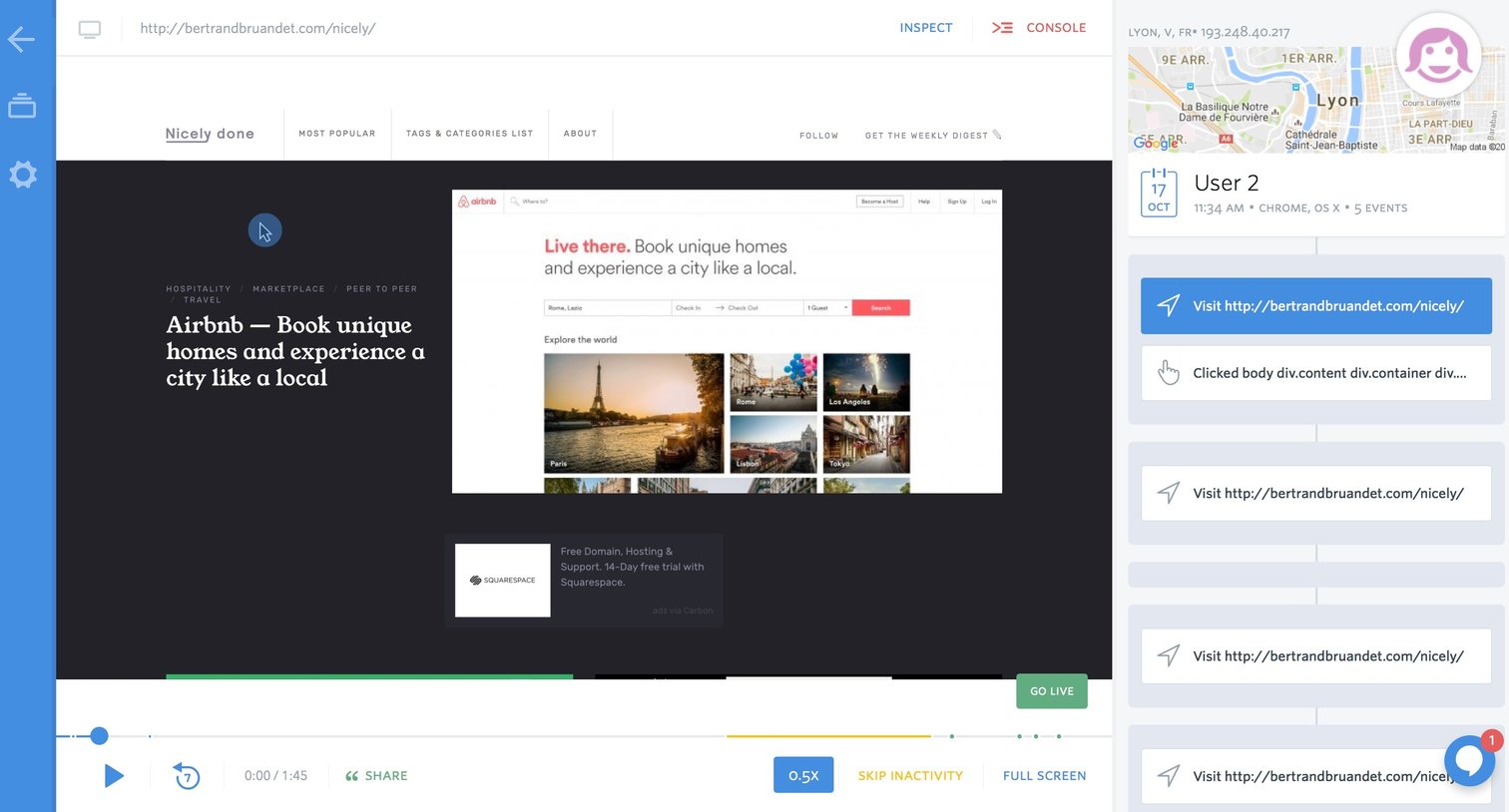1509x812 pixels.
Task: Click the Marketplace tag
Action: [x=288, y=289]
